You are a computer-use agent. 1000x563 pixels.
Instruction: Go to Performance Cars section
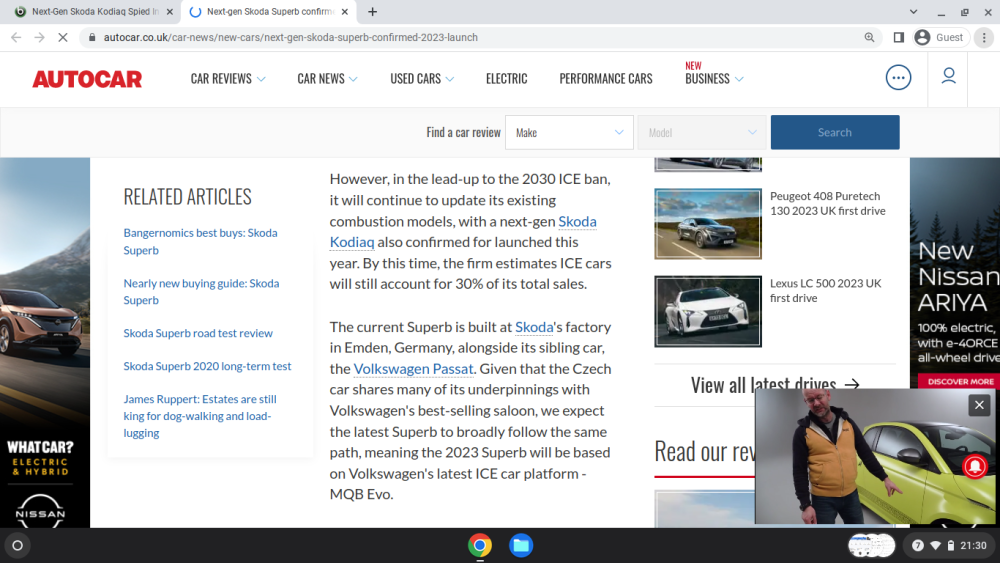pos(606,79)
